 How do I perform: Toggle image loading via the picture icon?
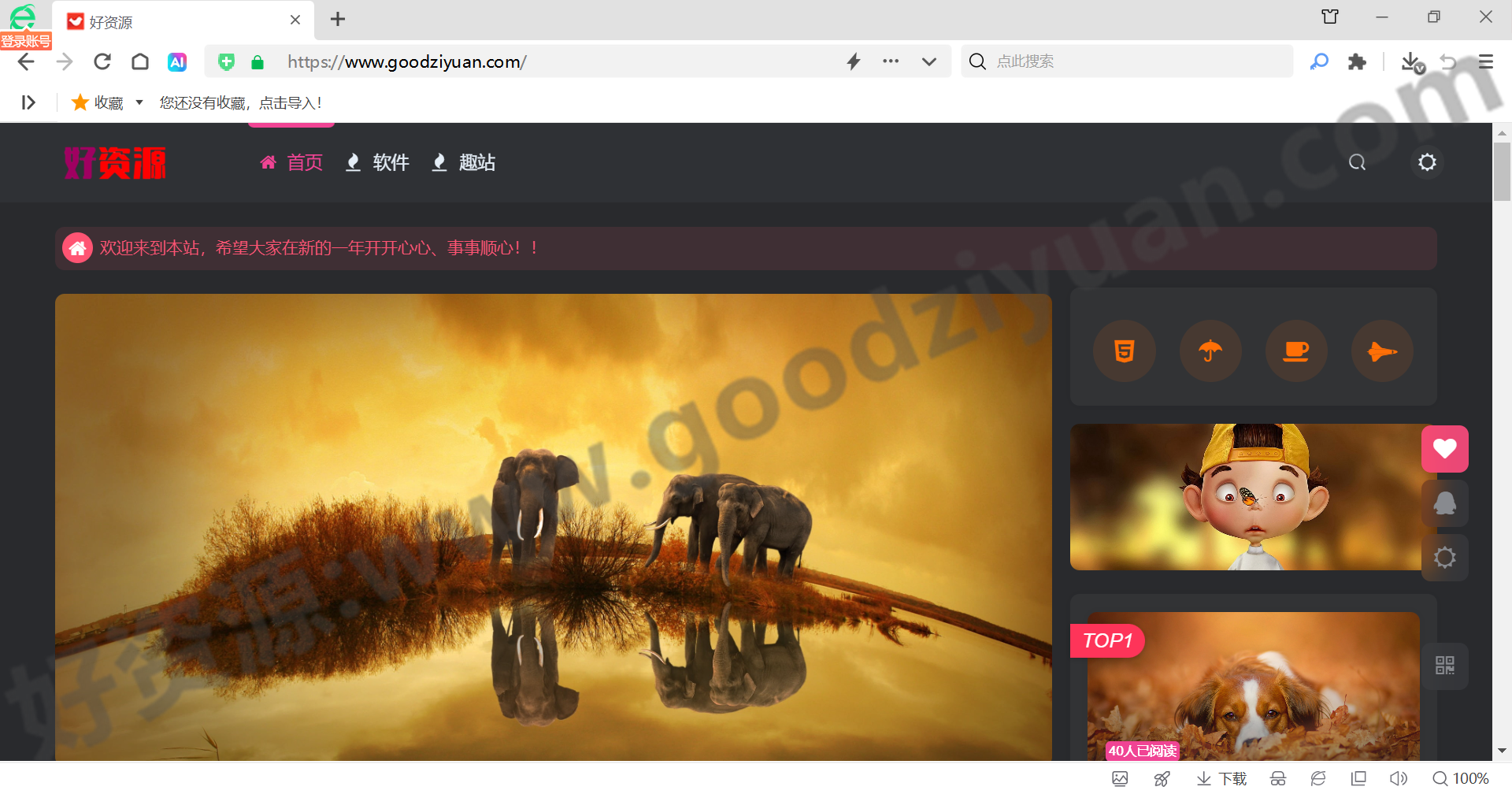tap(1121, 778)
